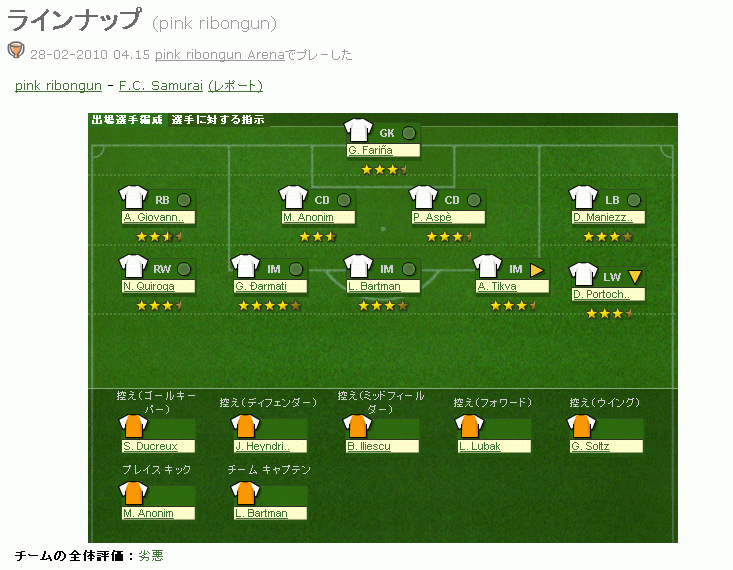Open player link P. Aspè

(433, 217)
